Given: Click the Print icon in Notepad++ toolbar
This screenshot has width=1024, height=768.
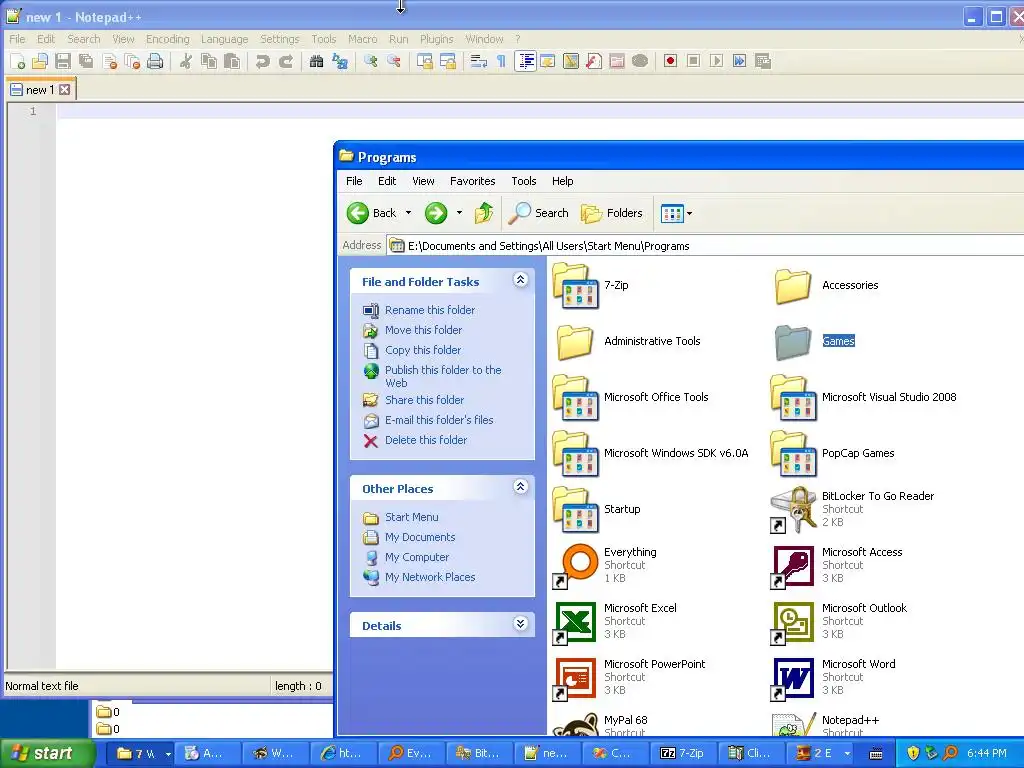Looking at the screenshot, I should tap(155, 61).
